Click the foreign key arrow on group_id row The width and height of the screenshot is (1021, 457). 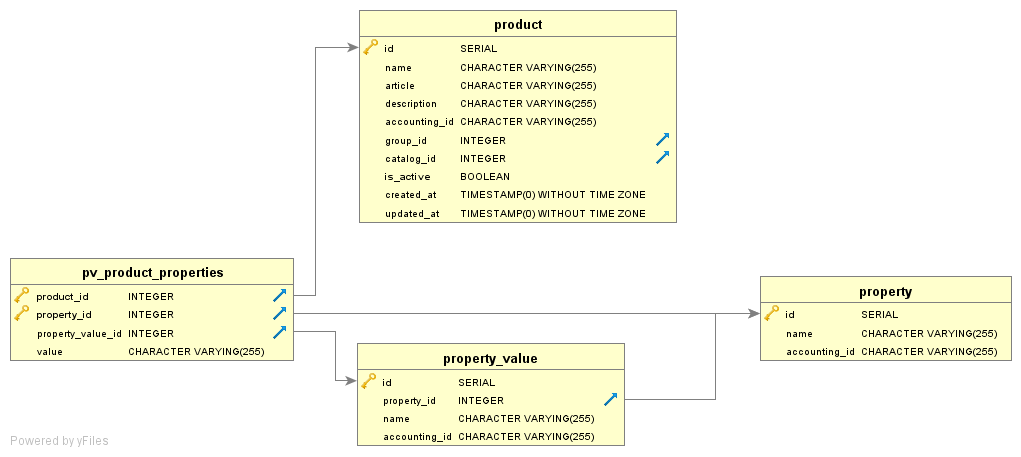click(663, 139)
